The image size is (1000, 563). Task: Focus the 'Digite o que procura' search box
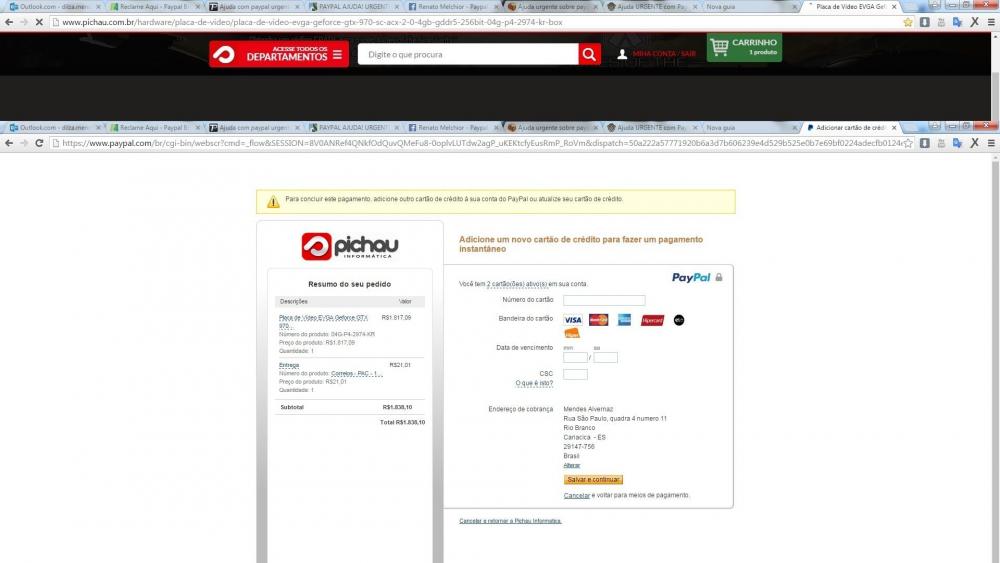pyautogui.click(x=468, y=54)
